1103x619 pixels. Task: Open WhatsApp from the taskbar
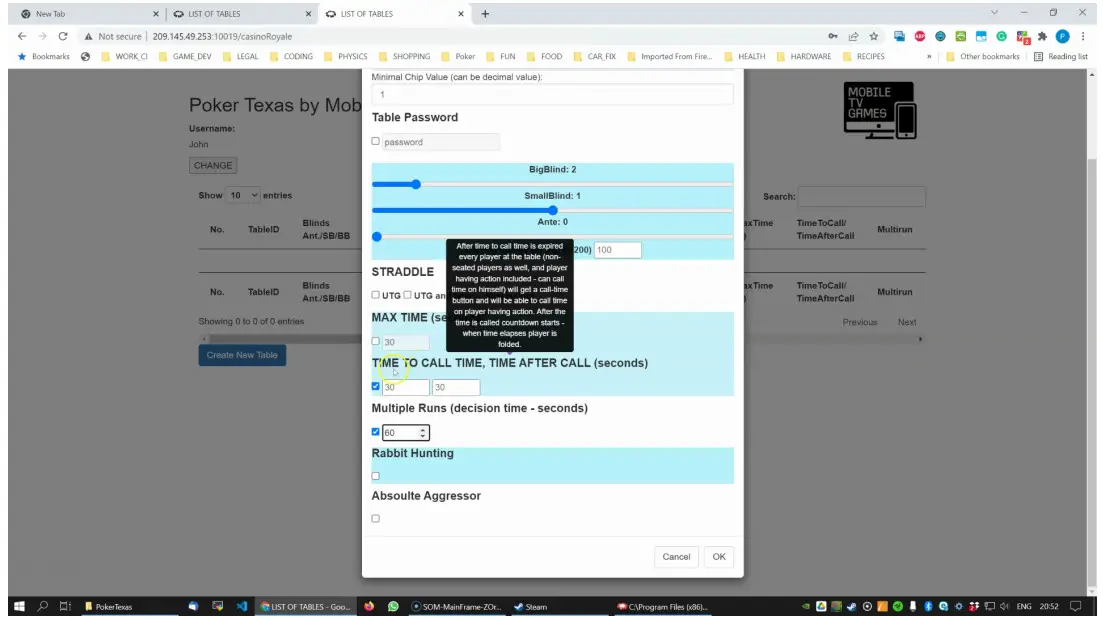coord(393,606)
